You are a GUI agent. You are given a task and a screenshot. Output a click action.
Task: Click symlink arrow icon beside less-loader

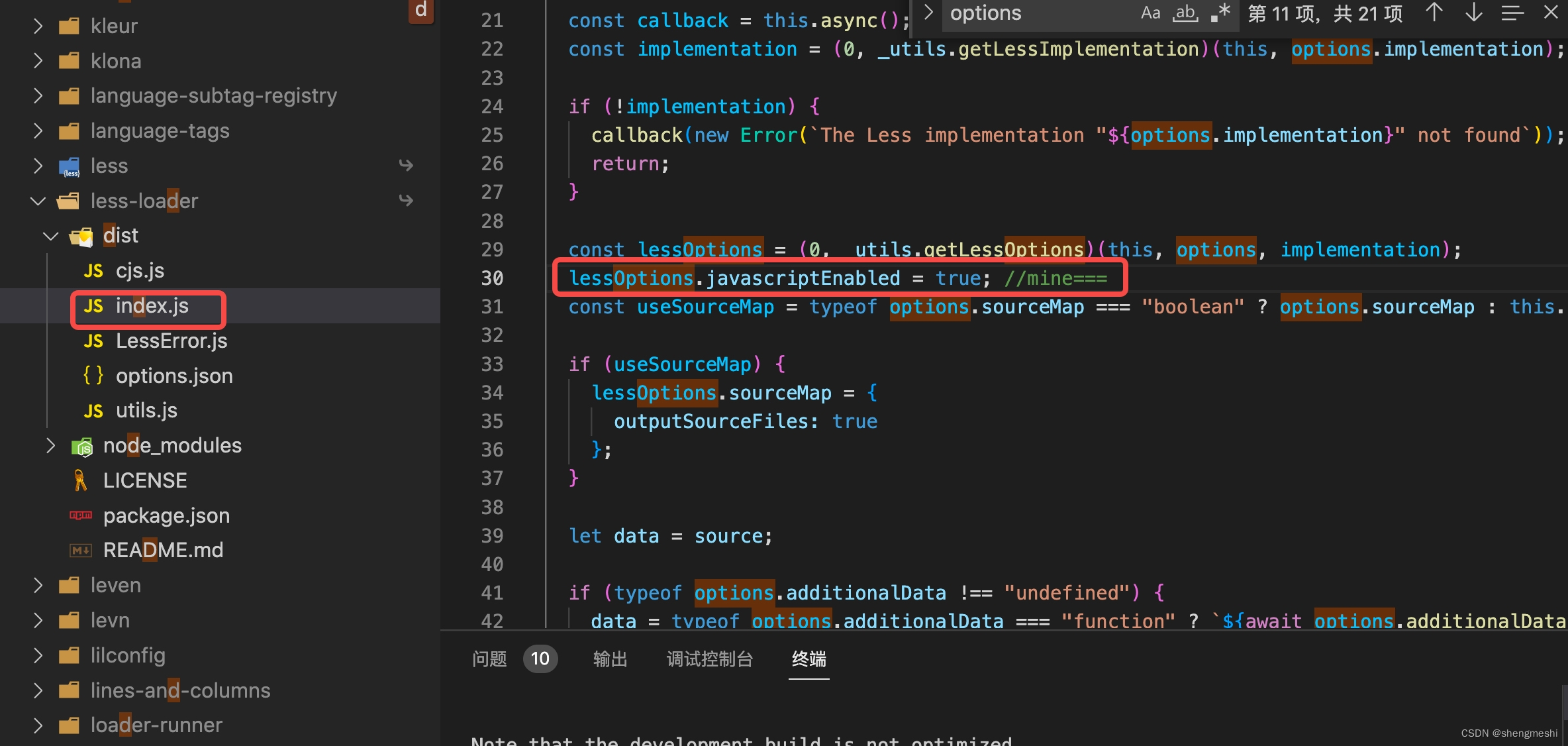click(406, 201)
